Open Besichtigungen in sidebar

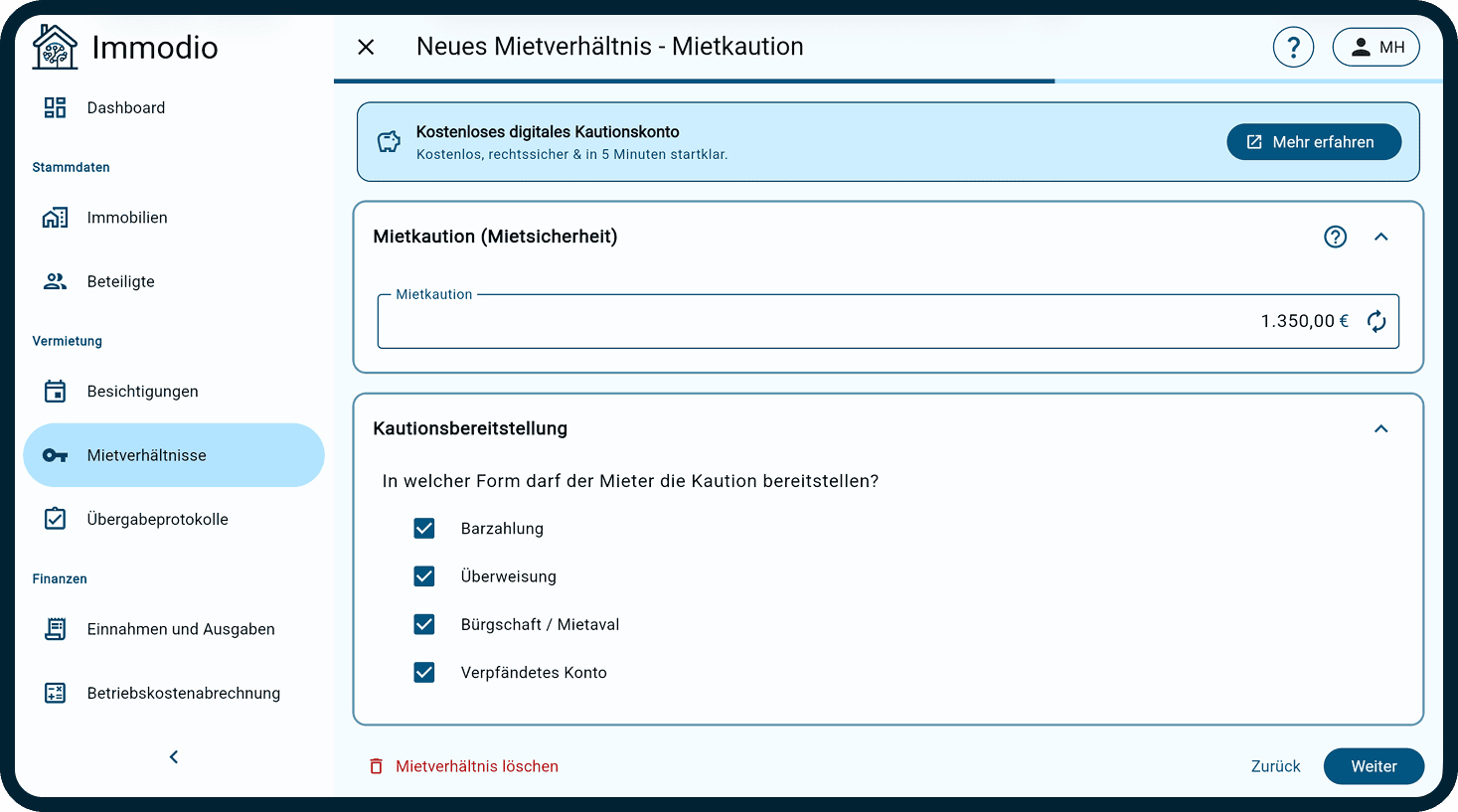tap(174, 392)
